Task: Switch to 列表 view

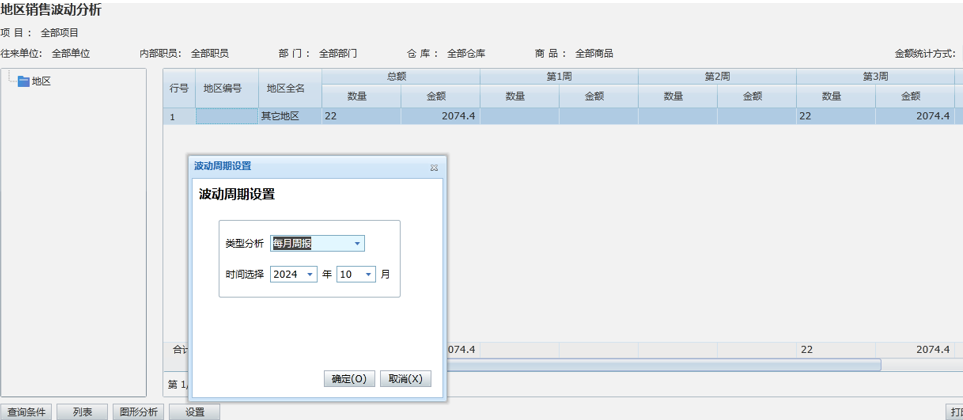Action: pyautogui.click(x=82, y=412)
